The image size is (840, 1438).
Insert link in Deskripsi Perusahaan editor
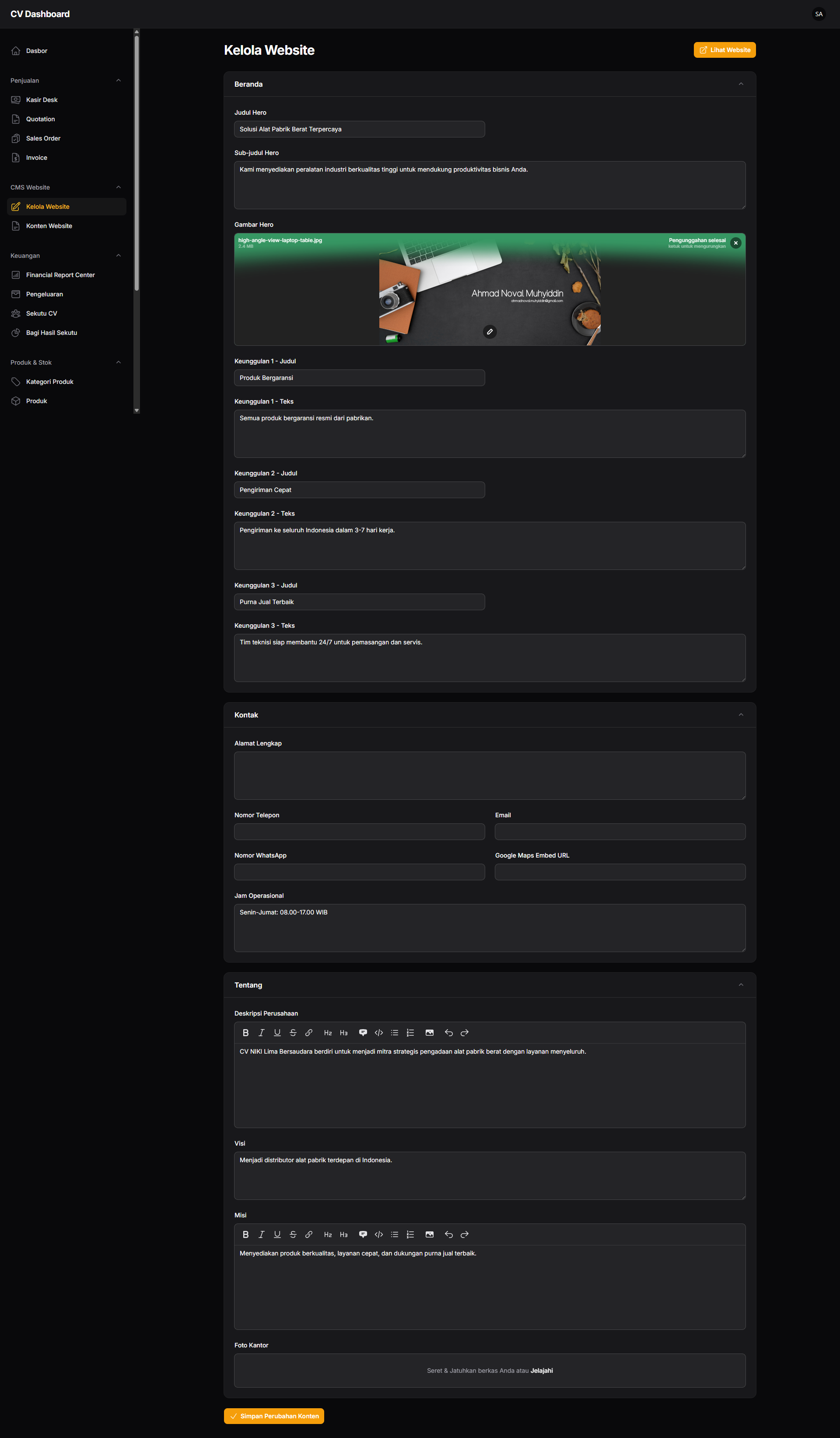pos(308,1033)
